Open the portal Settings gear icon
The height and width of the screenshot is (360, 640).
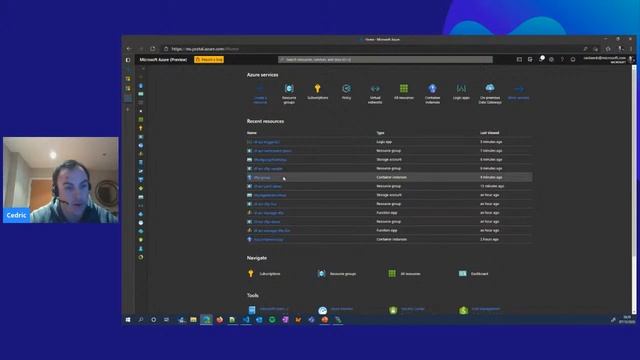pos(551,60)
